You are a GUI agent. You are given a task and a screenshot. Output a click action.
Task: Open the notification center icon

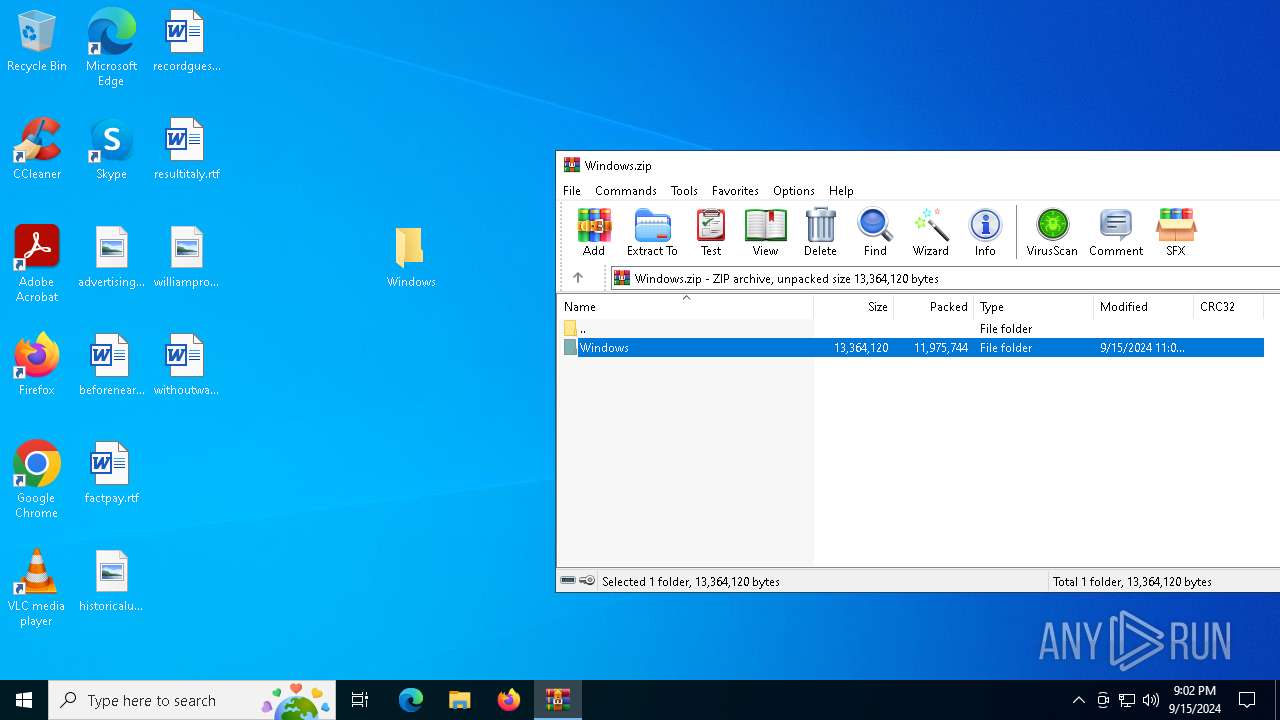click(1247, 700)
